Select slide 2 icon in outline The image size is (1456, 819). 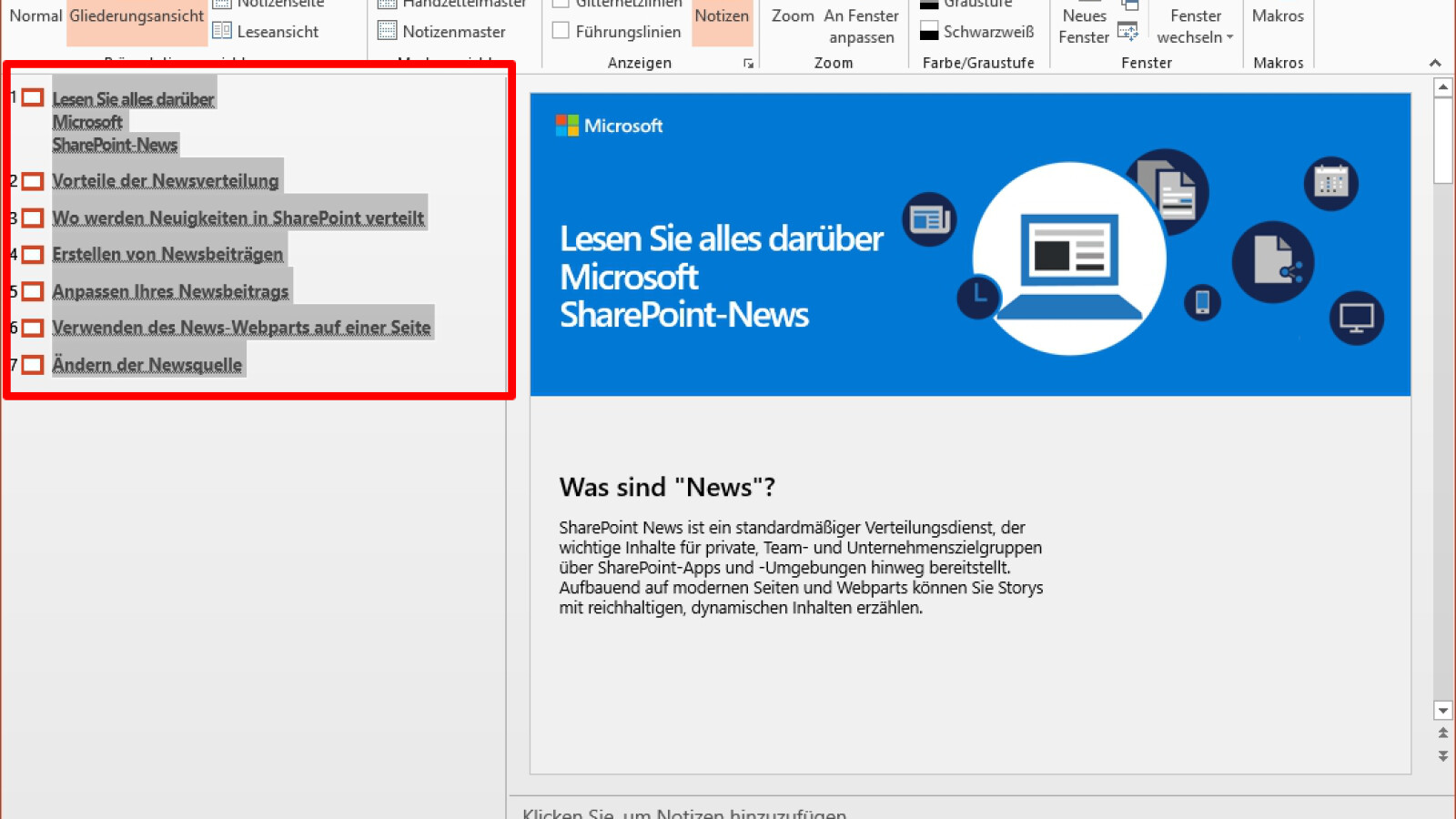point(33,181)
